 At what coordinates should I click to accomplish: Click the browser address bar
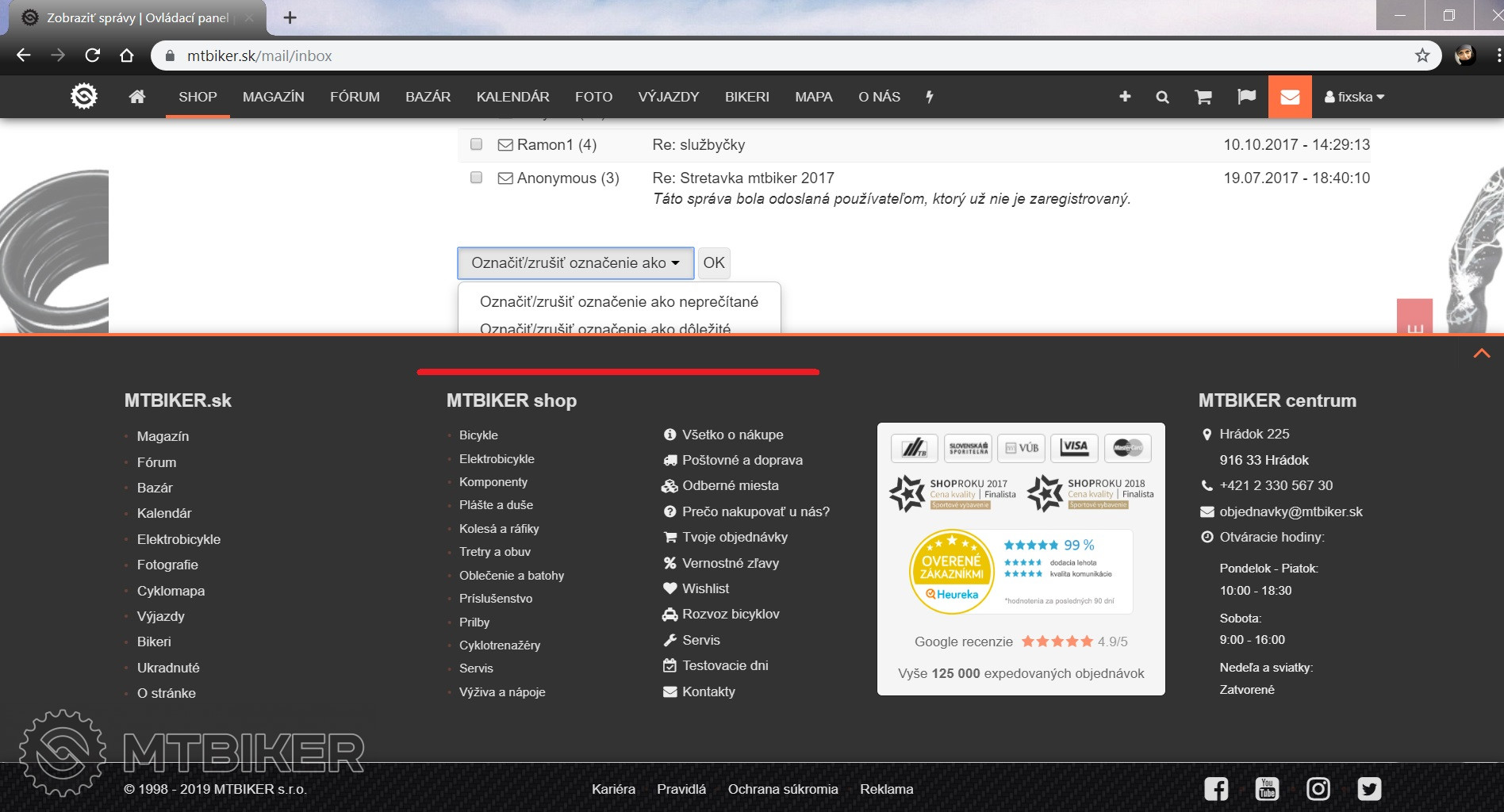click(793, 56)
